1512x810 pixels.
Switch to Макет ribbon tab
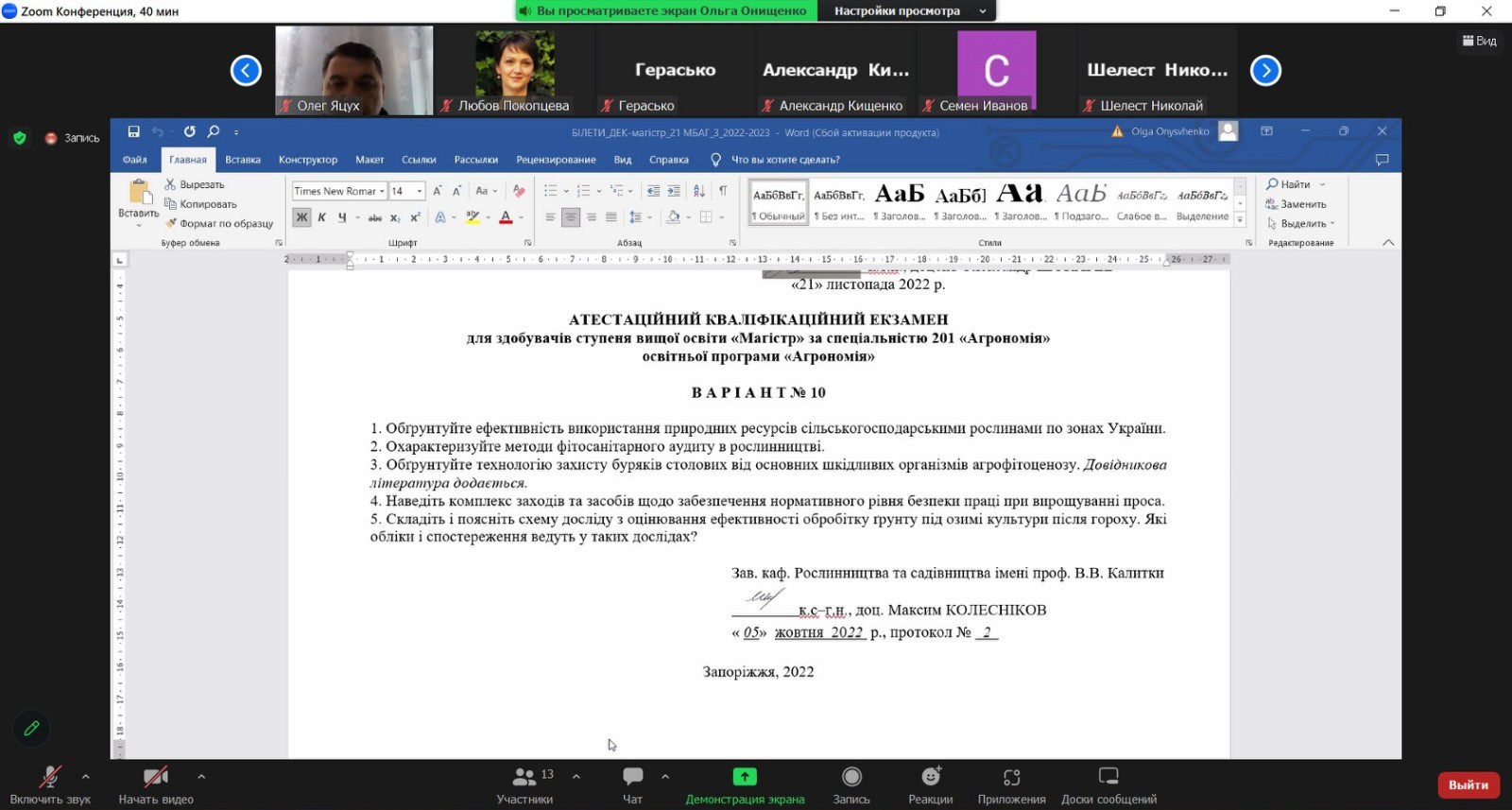[x=369, y=160]
